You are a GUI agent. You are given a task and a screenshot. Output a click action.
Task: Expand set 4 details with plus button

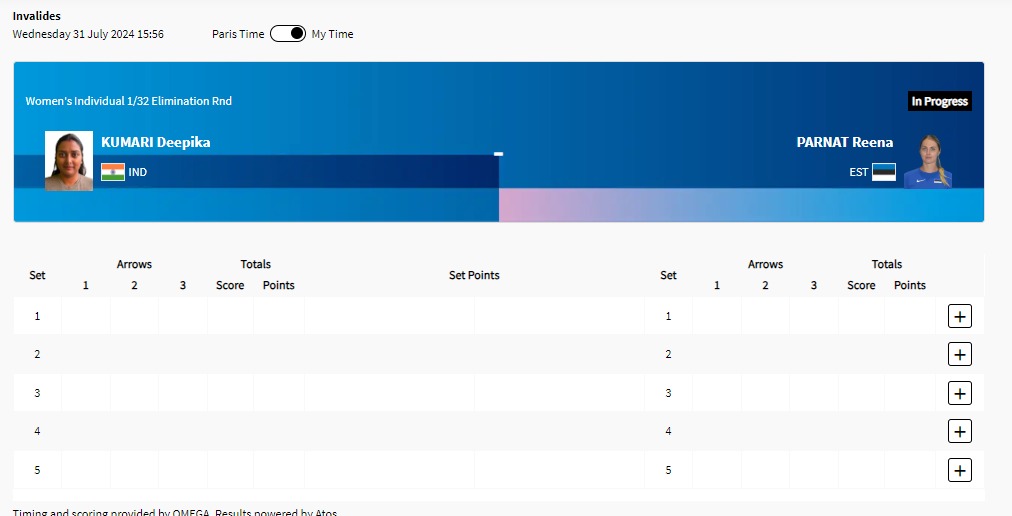(959, 431)
